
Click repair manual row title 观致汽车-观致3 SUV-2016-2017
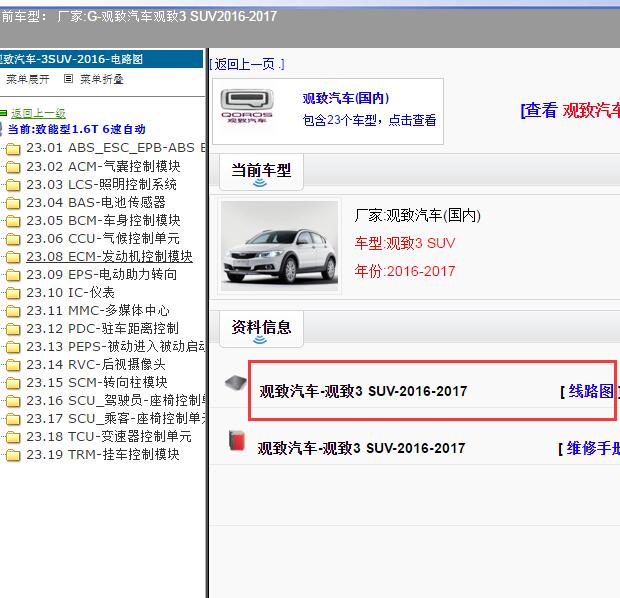click(361, 448)
